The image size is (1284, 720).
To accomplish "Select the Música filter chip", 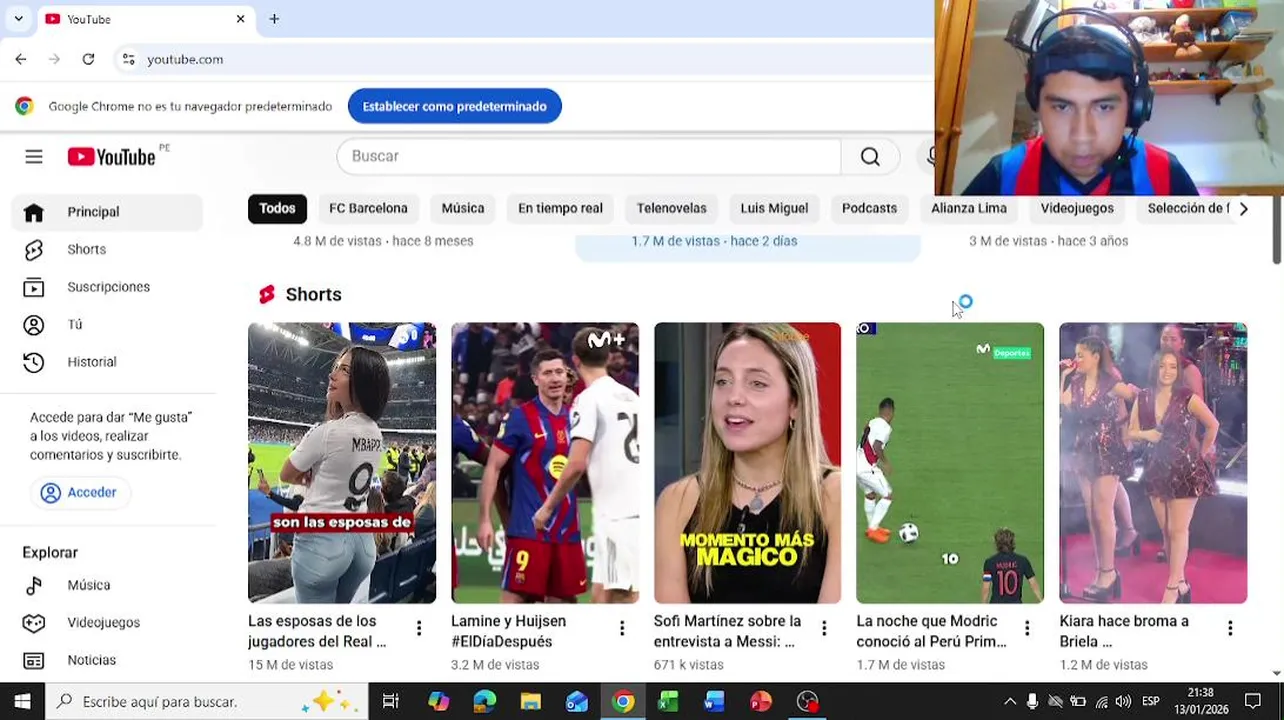I will click(463, 208).
